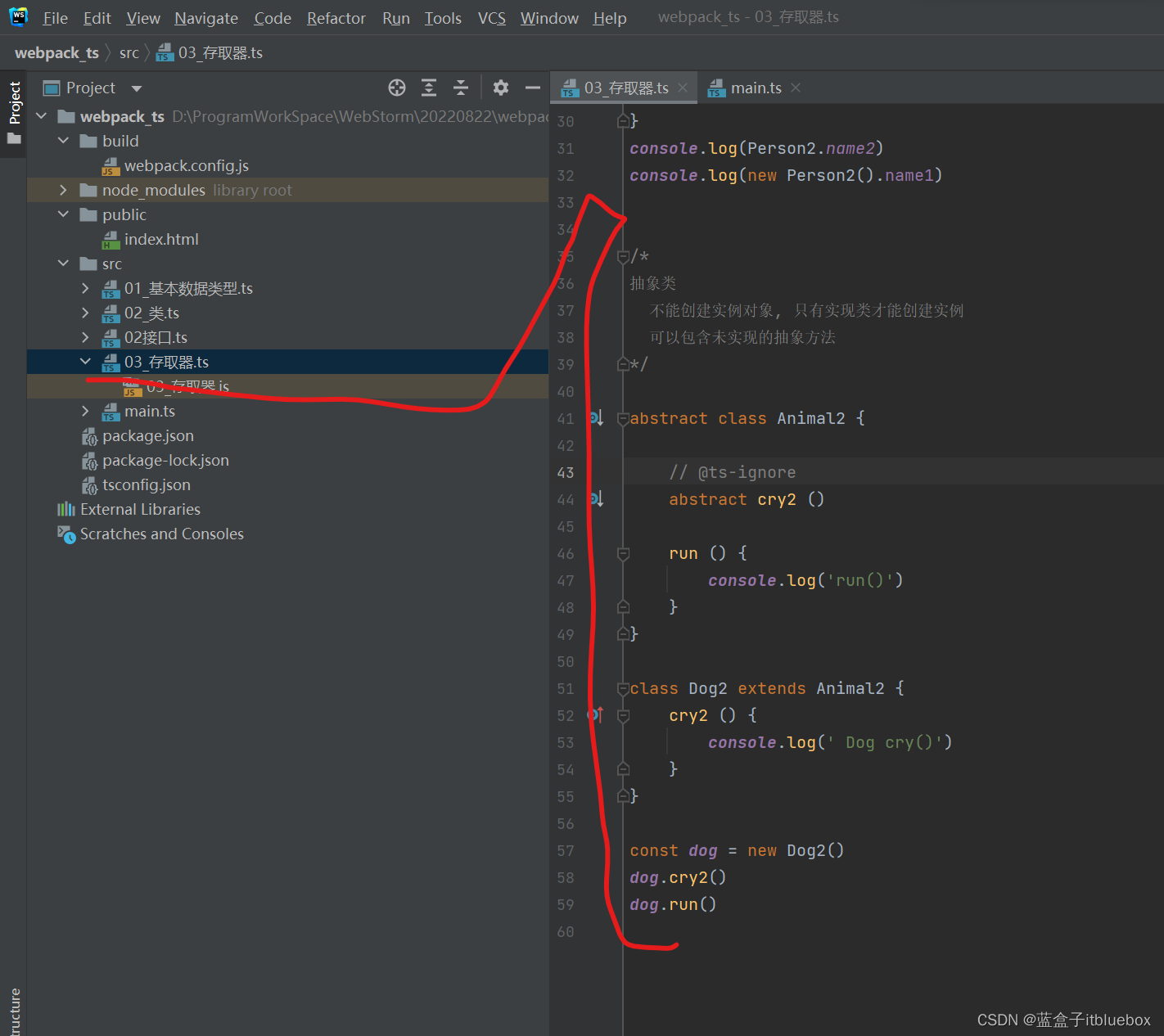Collapse all project tree nodes icon
The width and height of the screenshot is (1164, 1036).
pyautogui.click(x=461, y=88)
